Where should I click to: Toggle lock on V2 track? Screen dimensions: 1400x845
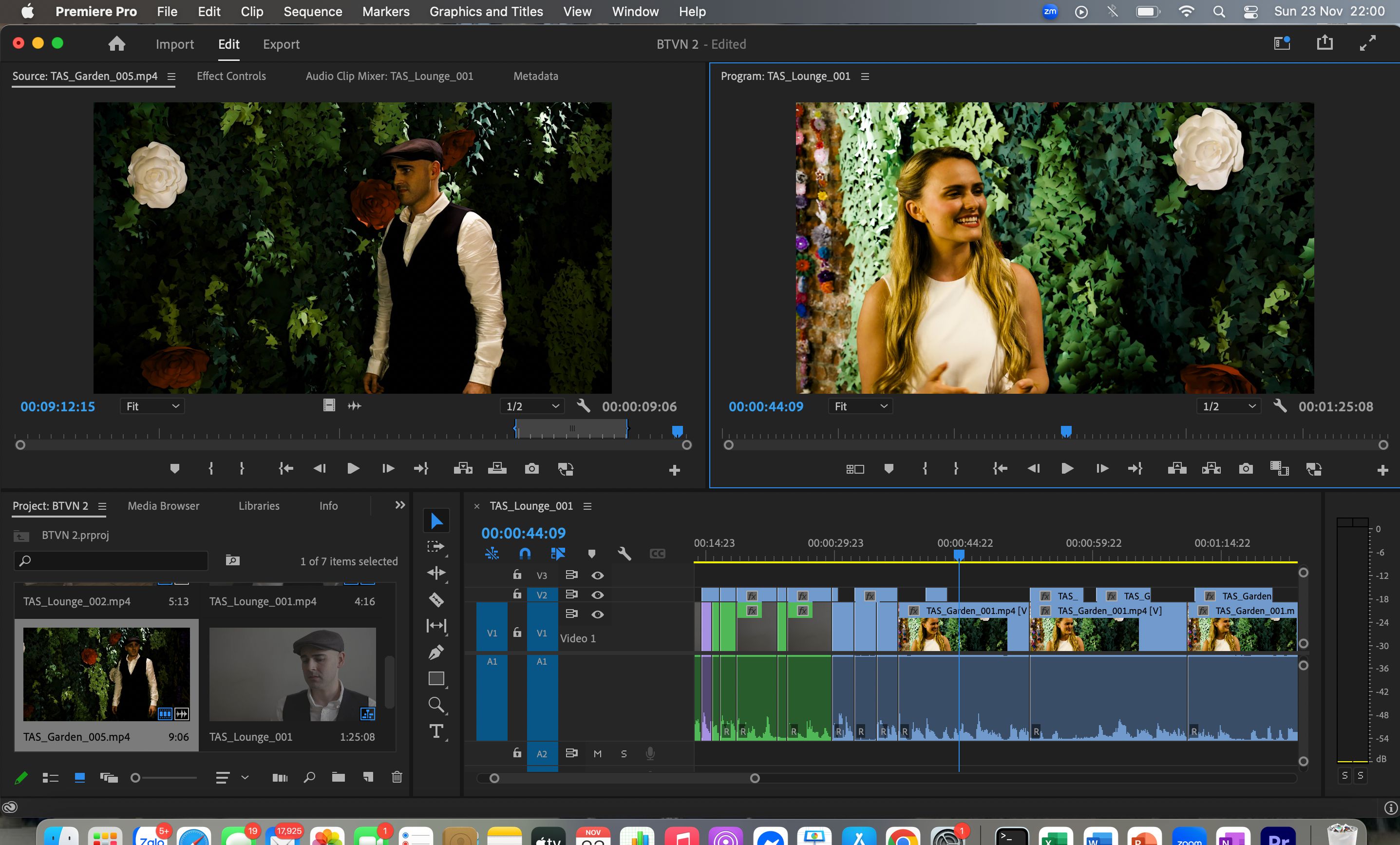tap(517, 594)
